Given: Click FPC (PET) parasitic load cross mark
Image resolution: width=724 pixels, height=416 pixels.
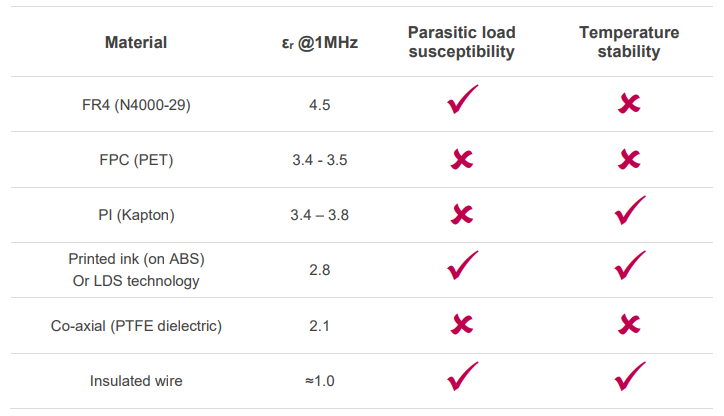Looking at the screenshot, I should (461, 158).
